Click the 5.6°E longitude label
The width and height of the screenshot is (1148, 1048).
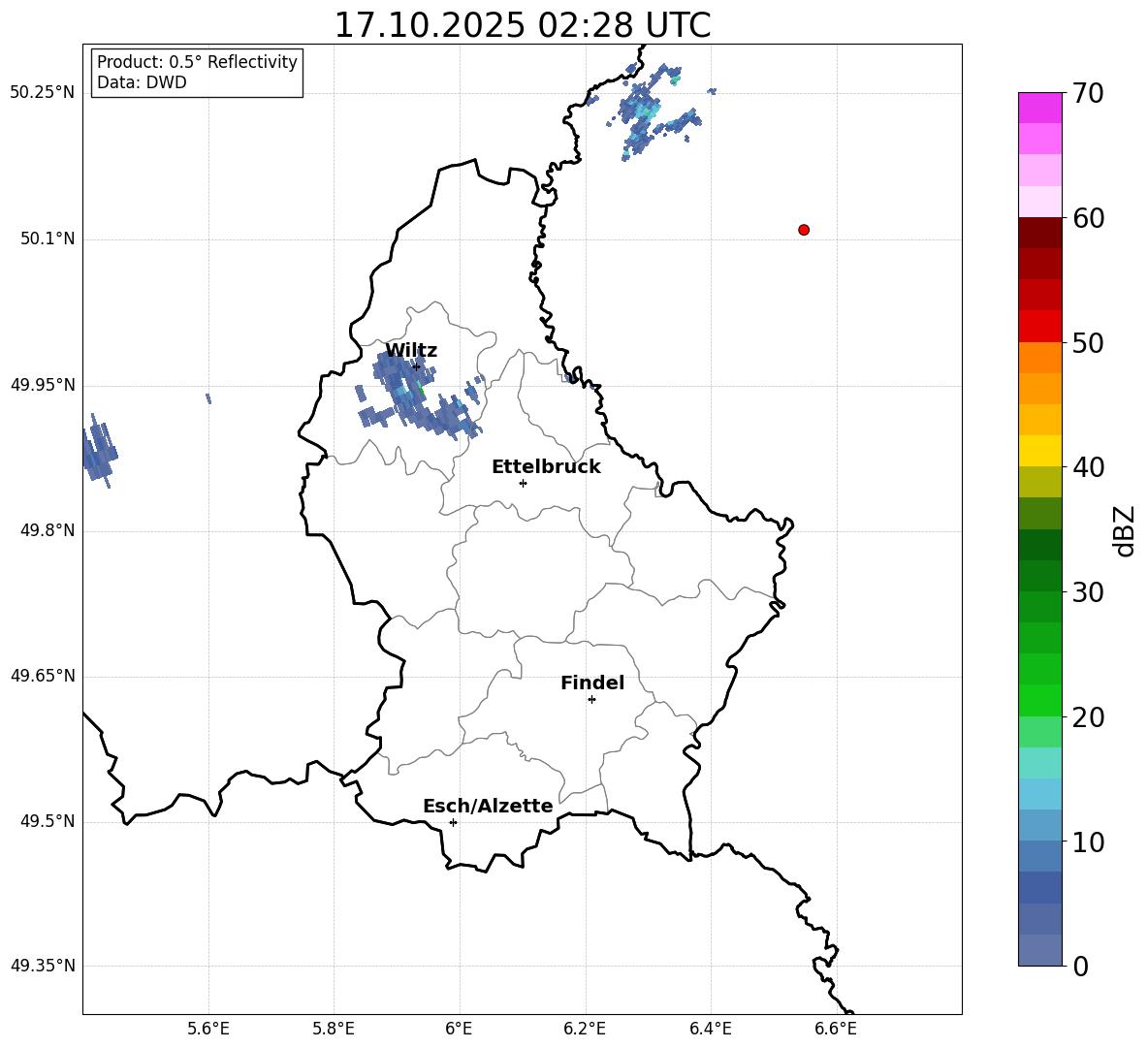click(x=208, y=1029)
